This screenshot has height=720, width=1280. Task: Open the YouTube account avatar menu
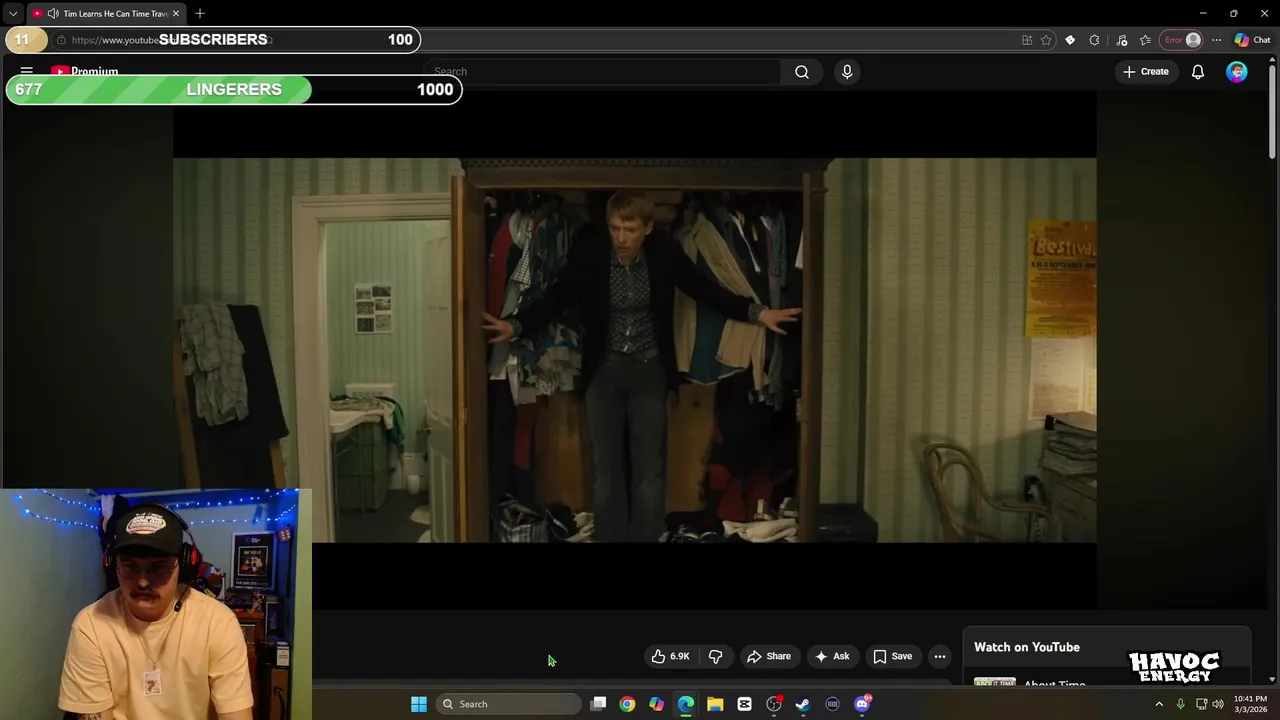tap(1237, 72)
